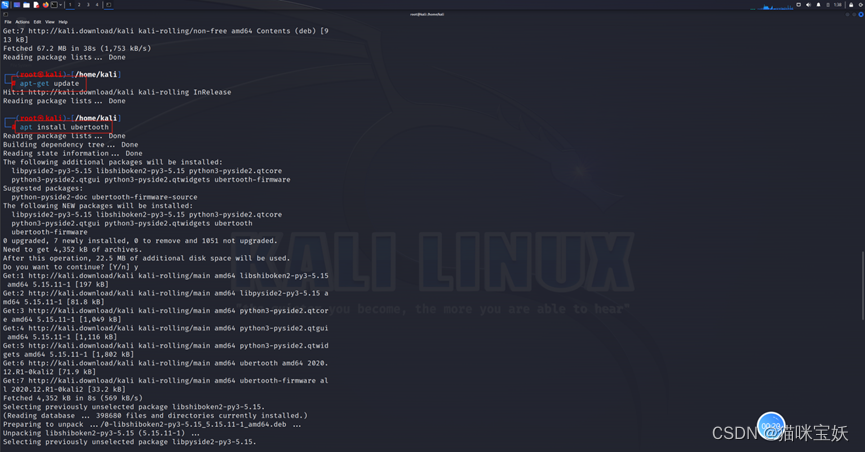
Task: Click the lock screen icon
Action: click(x=851, y=5)
